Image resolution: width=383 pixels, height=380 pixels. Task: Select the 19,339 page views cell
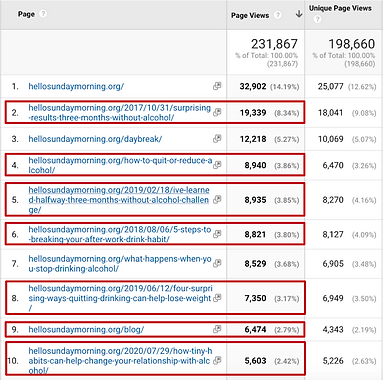click(x=253, y=113)
